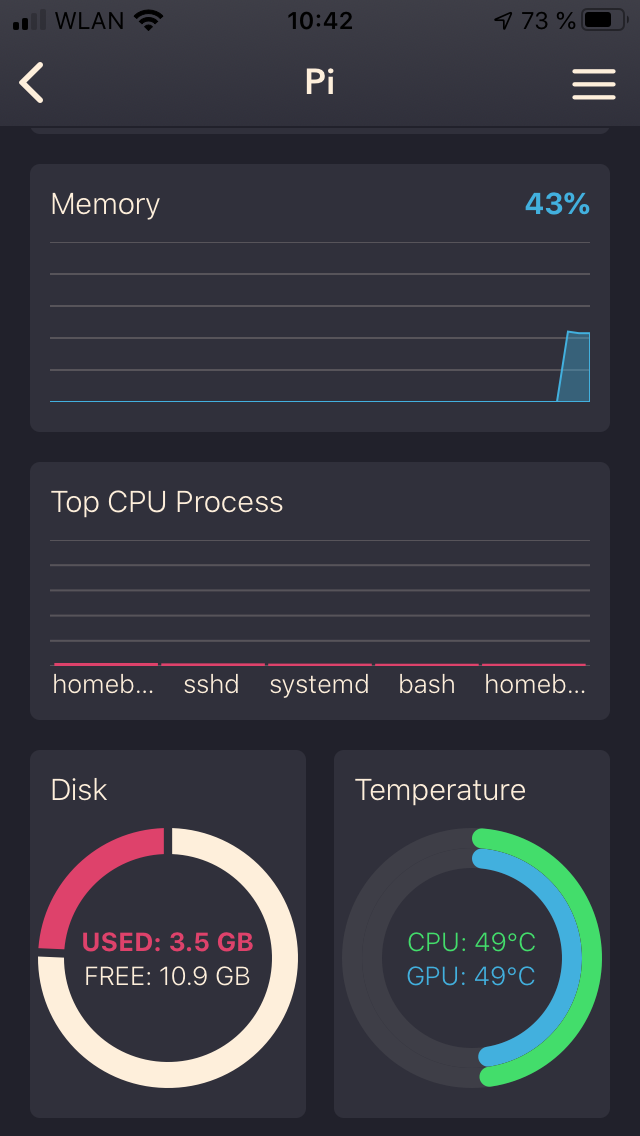
Task: Select the bash process label
Action: 427,685
